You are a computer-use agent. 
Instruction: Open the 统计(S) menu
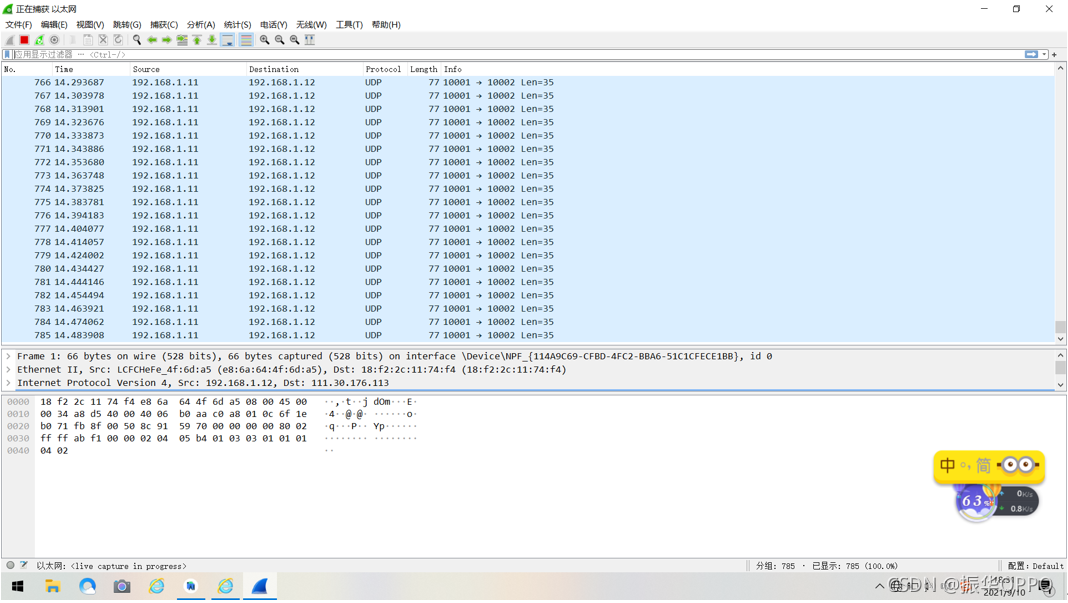237,25
